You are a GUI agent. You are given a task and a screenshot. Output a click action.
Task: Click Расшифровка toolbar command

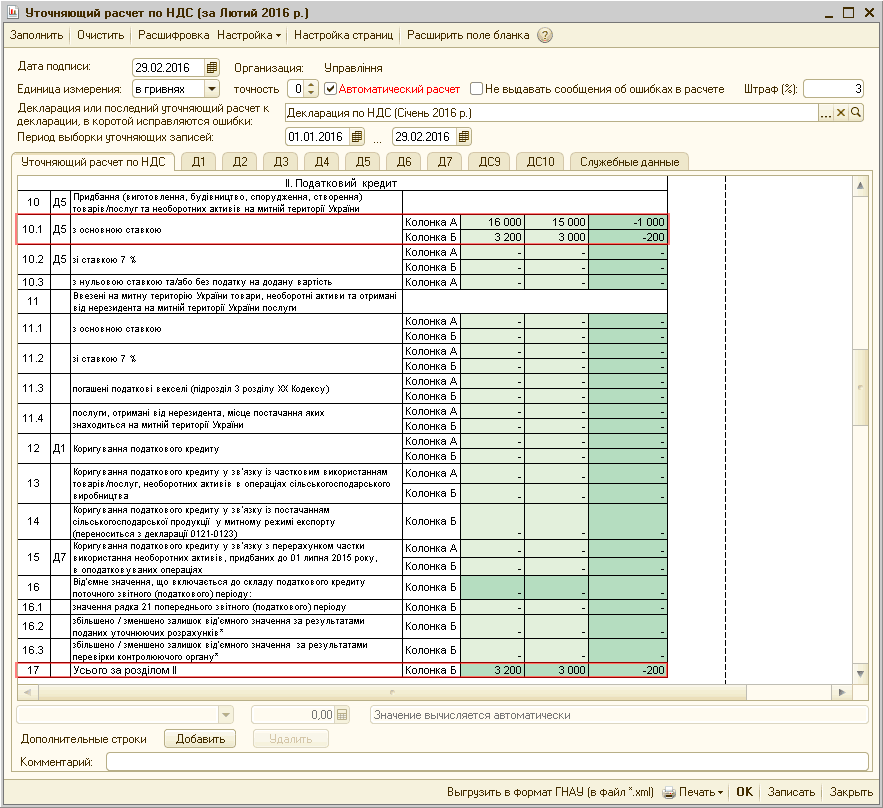click(173, 35)
